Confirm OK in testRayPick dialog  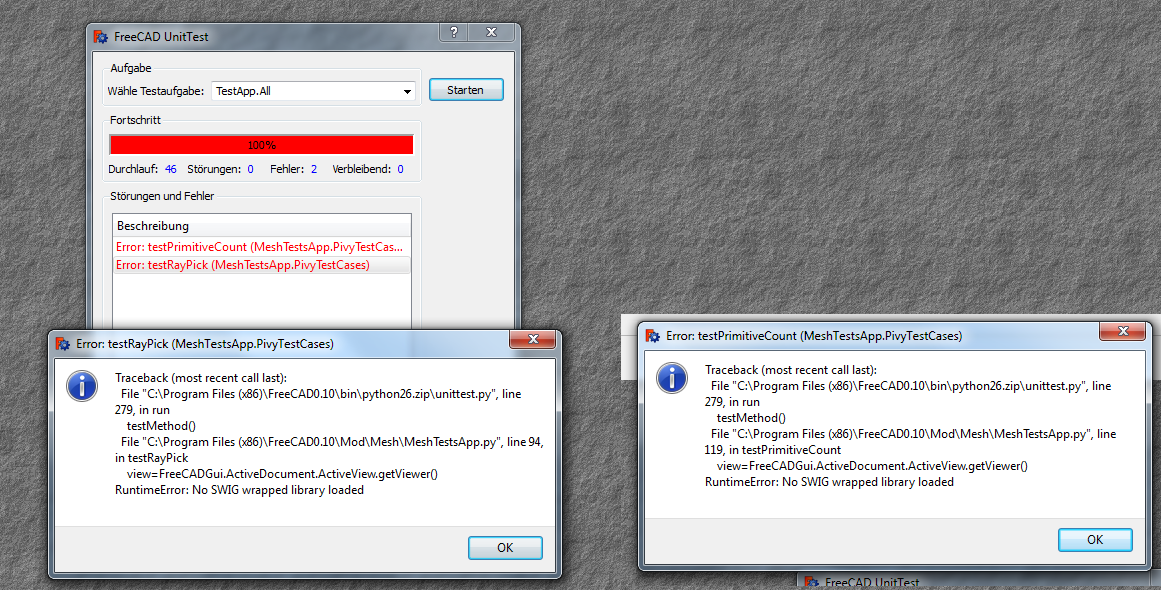505,548
